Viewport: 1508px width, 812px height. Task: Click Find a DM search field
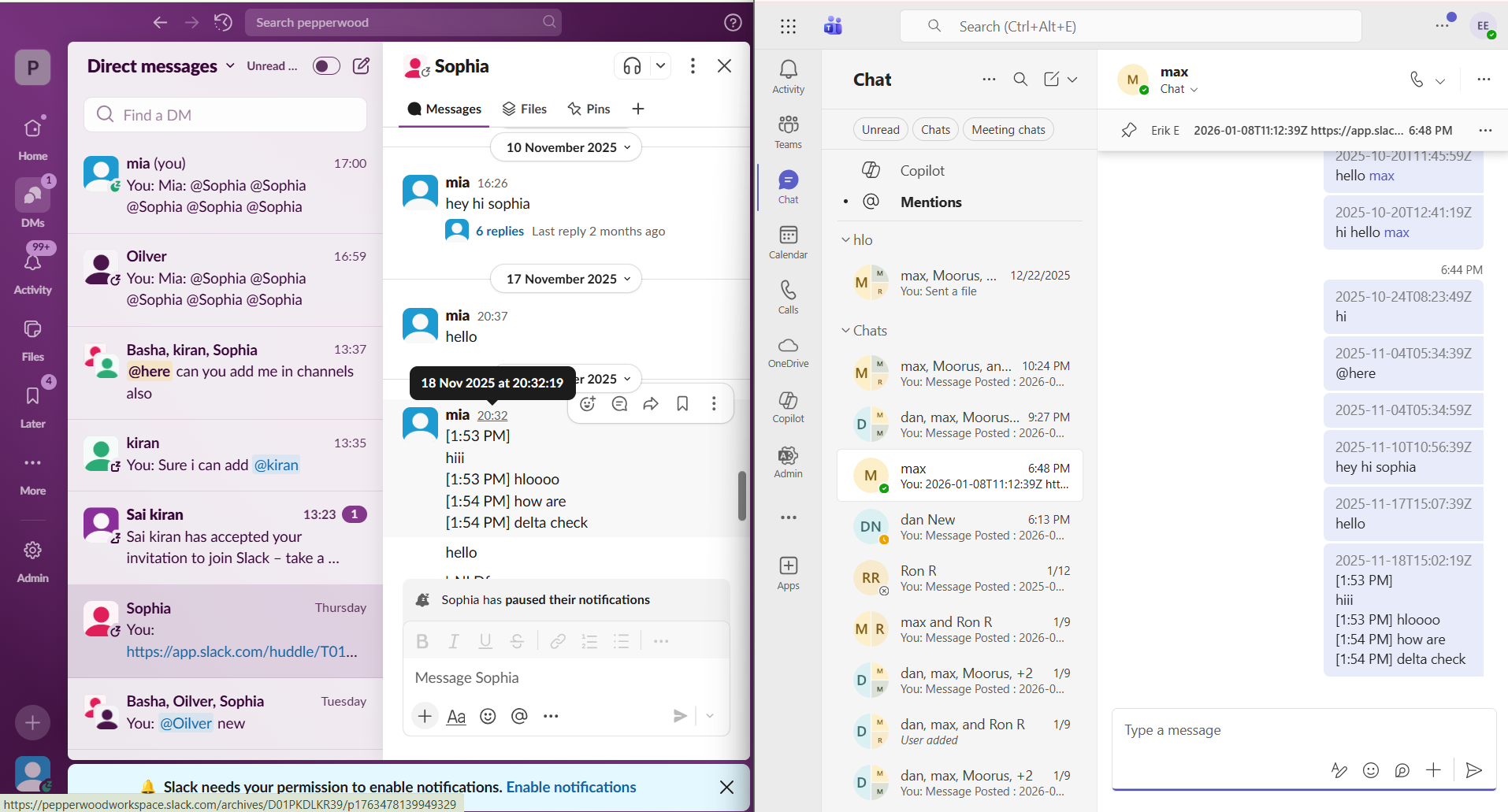225,115
